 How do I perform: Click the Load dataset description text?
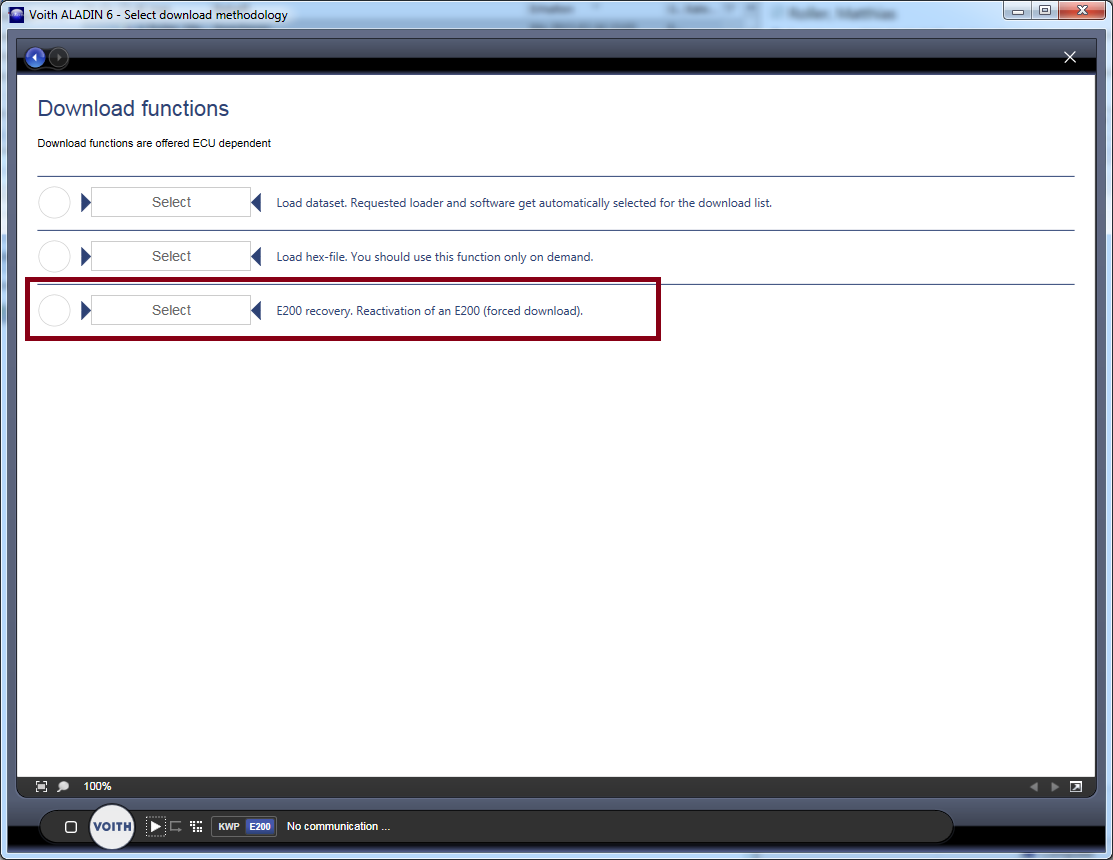524,203
